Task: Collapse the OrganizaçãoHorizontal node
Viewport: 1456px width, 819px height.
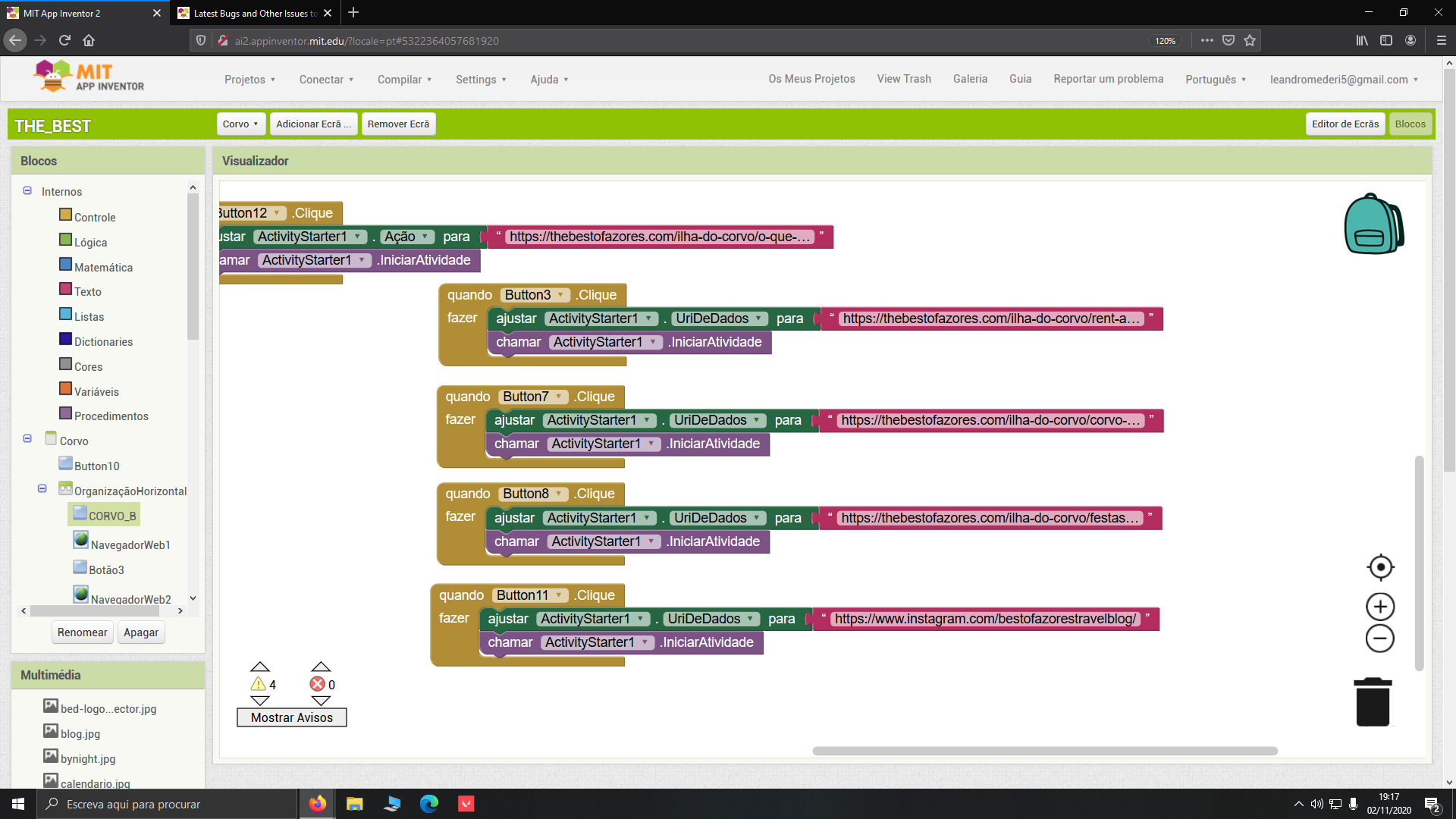Action: tap(42, 489)
